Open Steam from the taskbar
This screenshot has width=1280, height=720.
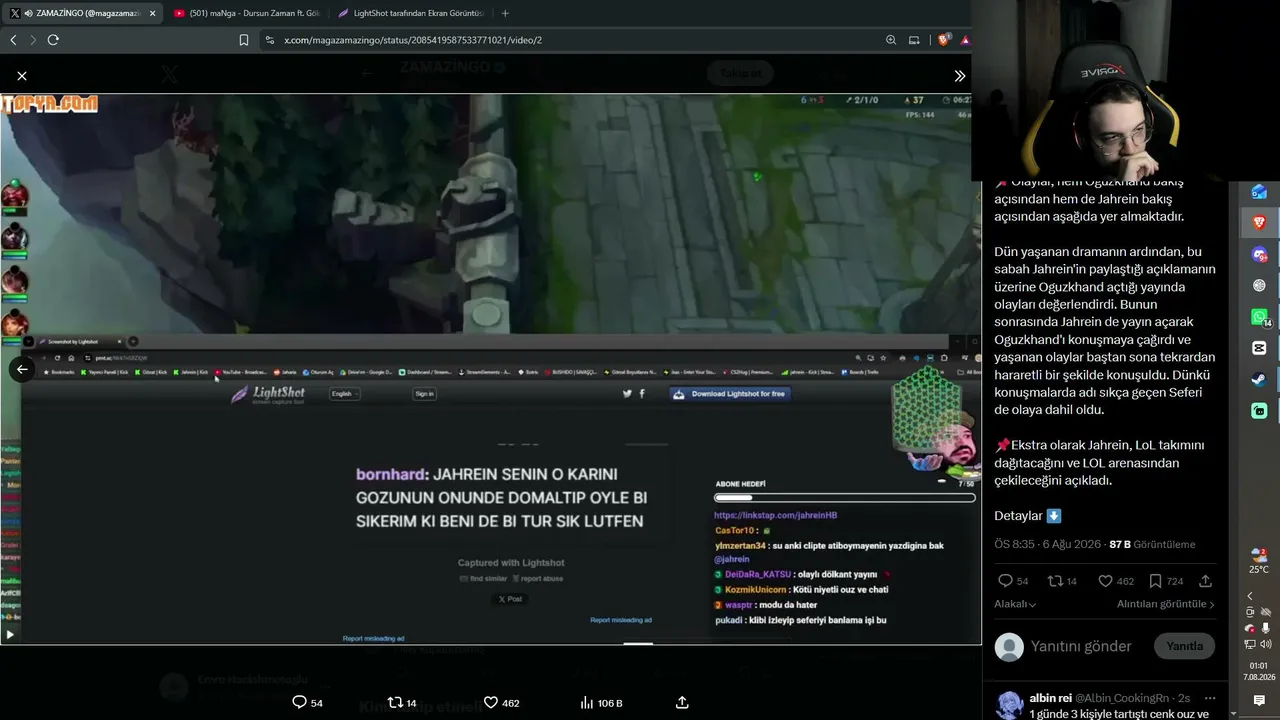[1259, 380]
